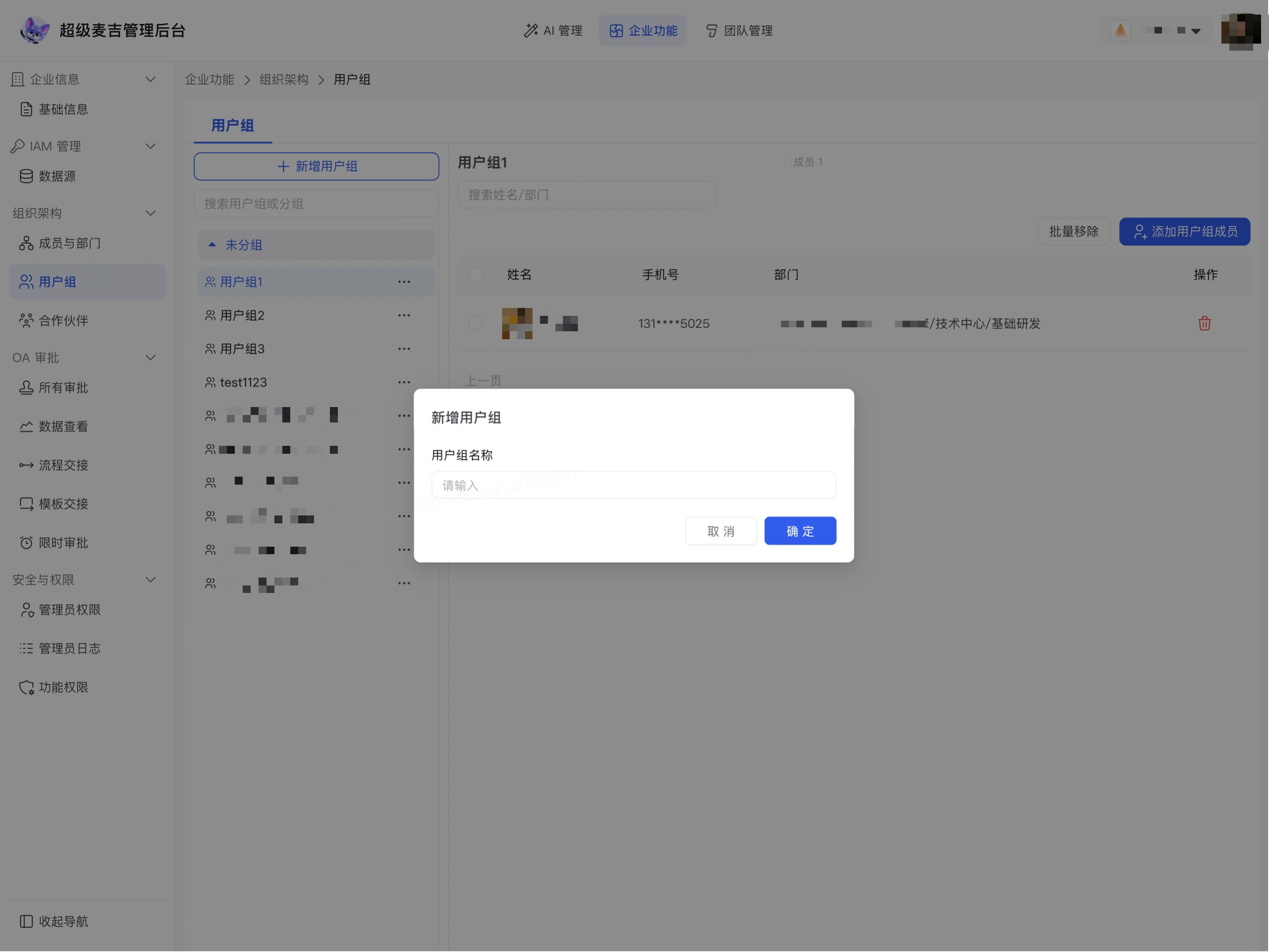Click 收起导航 to collapse navigation
The image size is (1269, 952).
55,921
